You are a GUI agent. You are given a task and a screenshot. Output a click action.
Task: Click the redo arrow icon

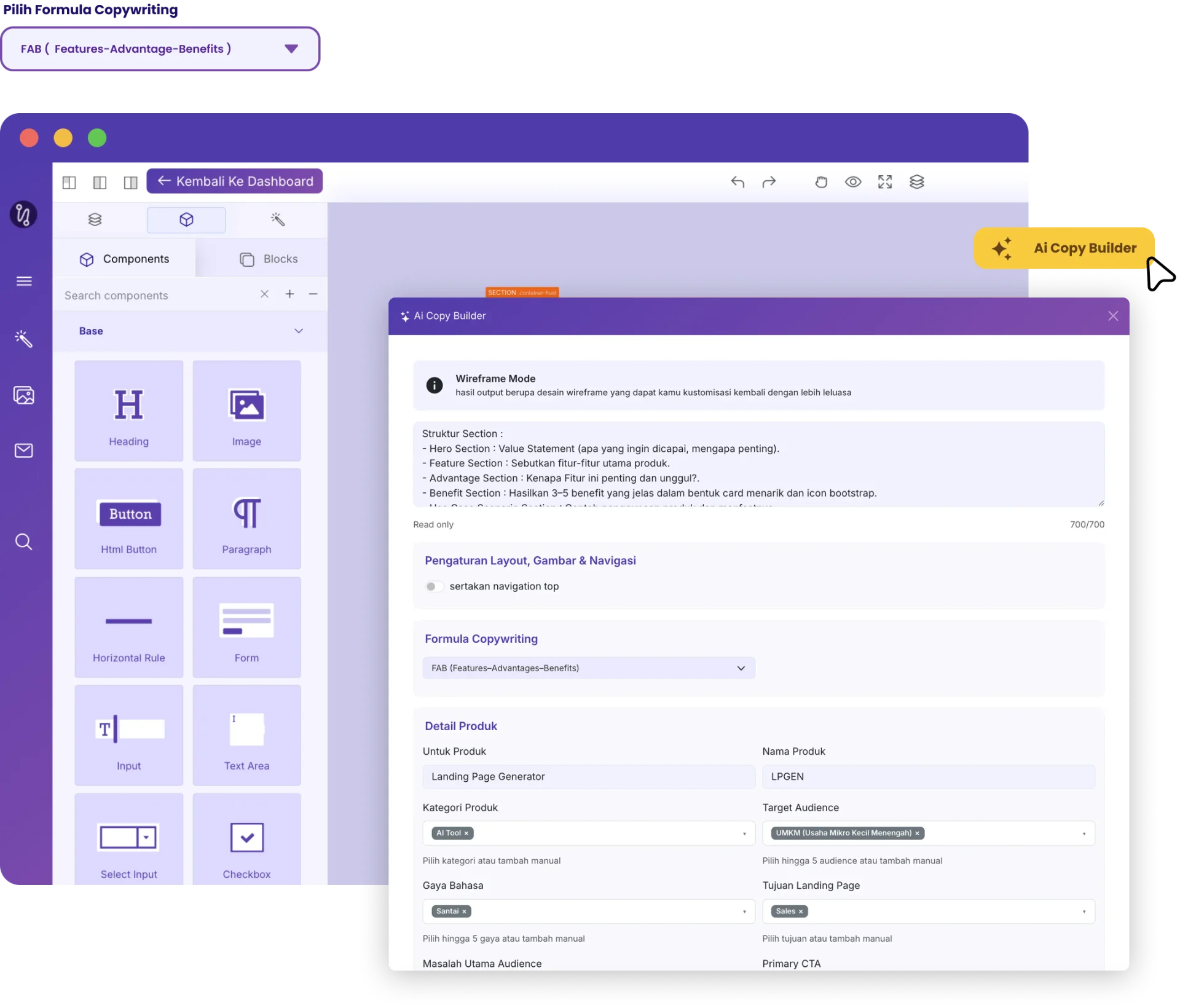(769, 182)
